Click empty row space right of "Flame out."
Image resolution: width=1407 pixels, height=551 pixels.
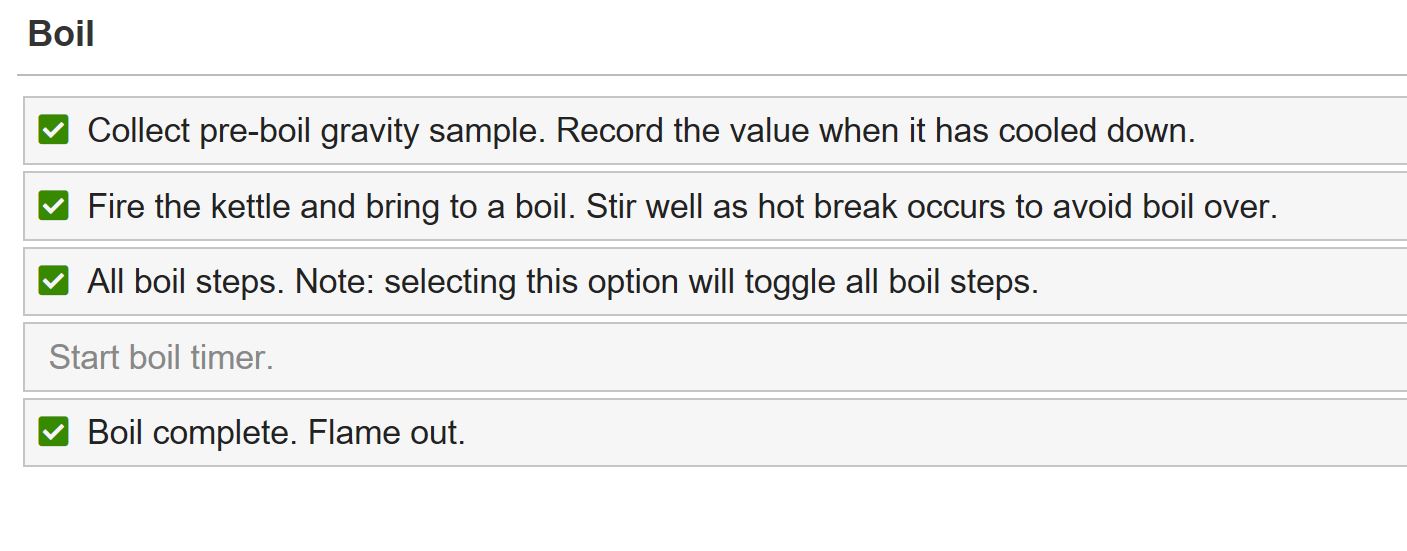pyautogui.click(x=900, y=433)
